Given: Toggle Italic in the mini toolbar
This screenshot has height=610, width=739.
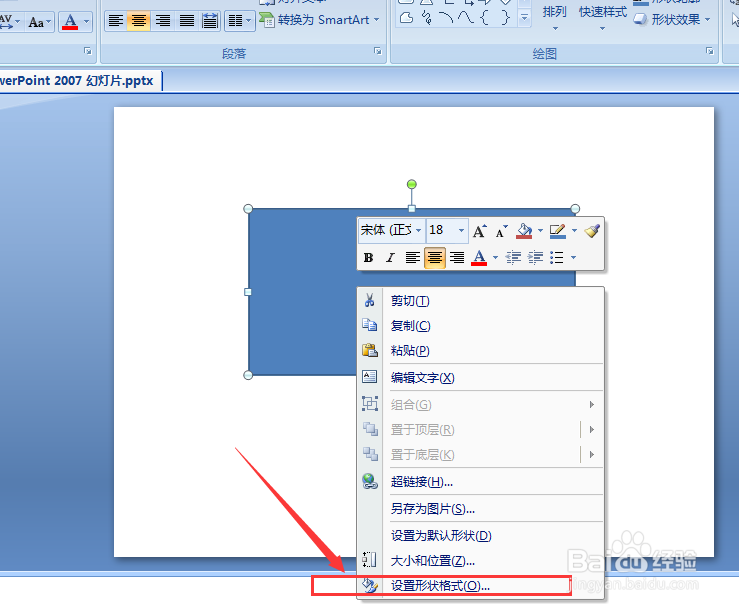Looking at the screenshot, I should point(390,257).
